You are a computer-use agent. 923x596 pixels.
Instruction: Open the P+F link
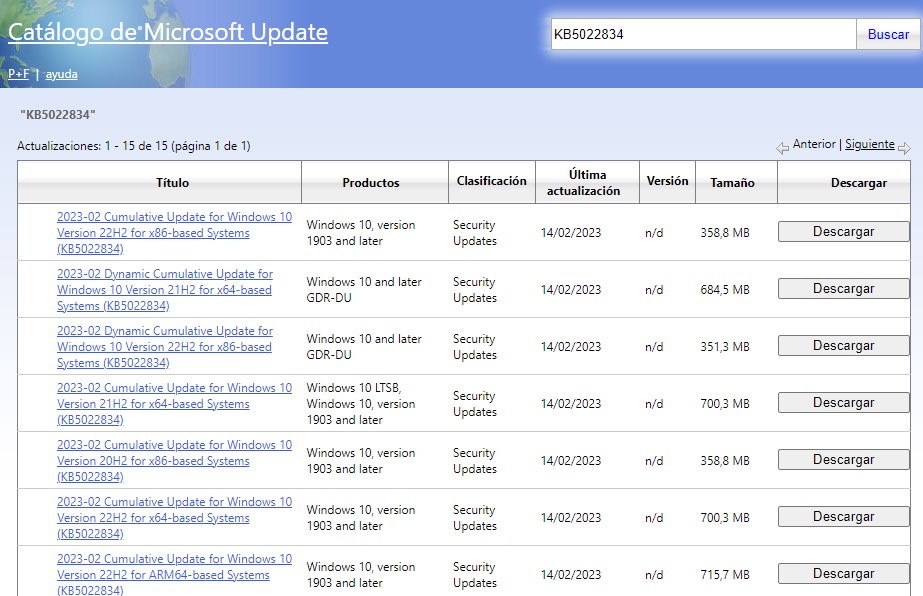click(x=18, y=74)
